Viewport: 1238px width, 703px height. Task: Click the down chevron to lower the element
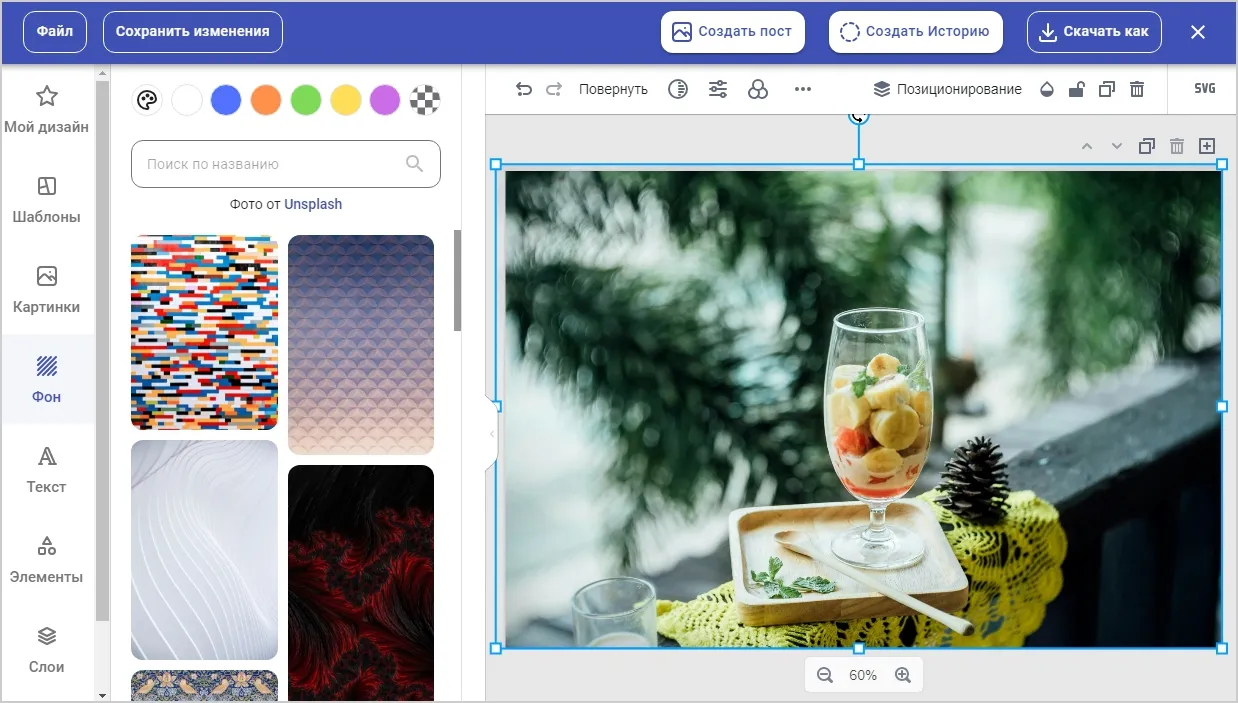point(1116,145)
